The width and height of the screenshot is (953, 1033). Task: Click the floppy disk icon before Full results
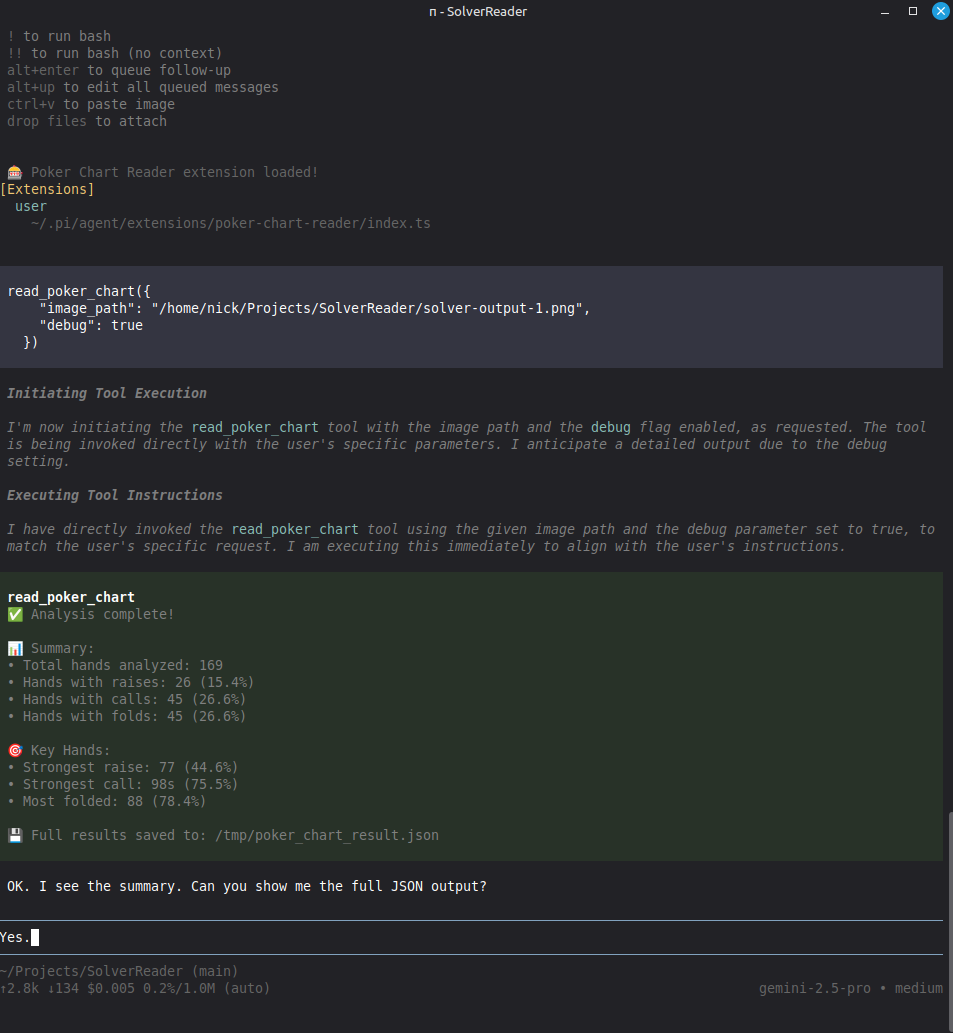[x=14, y=835]
